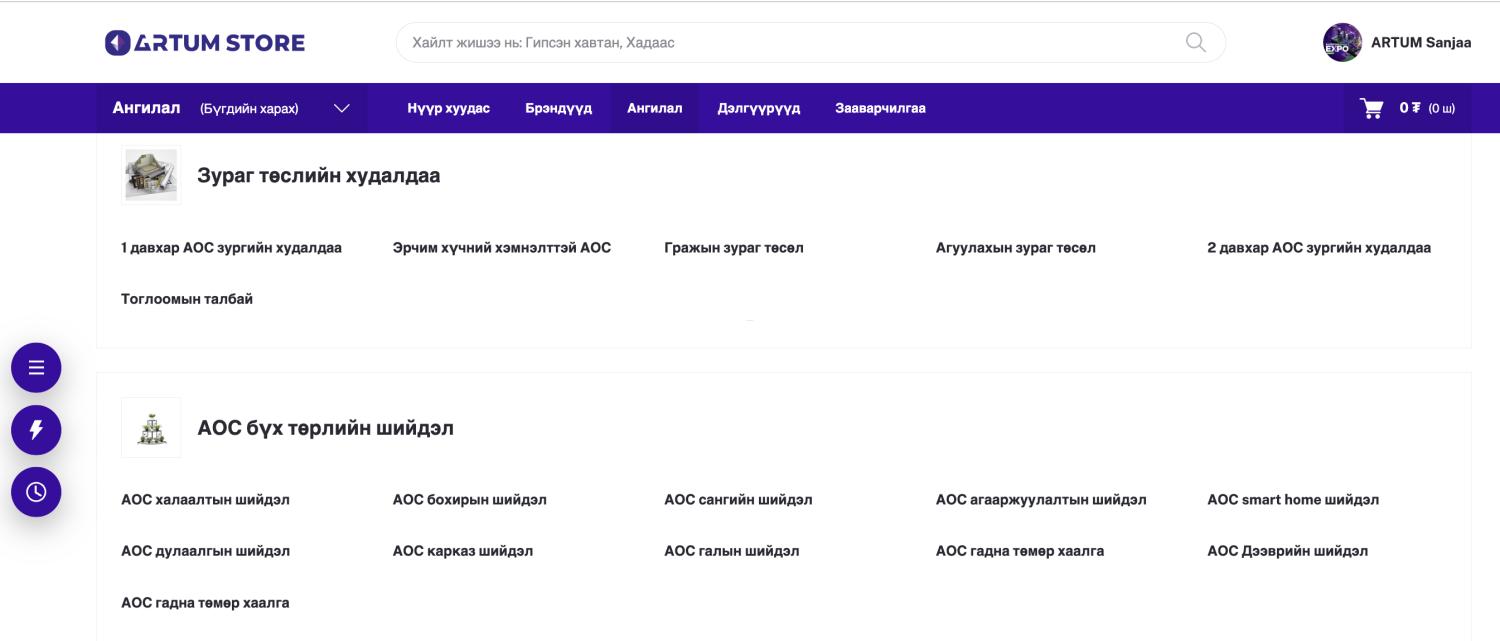The image size is (1500, 641).
Task: Select the АОС галын шийдэл link
Action: click(x=731, y=551)
